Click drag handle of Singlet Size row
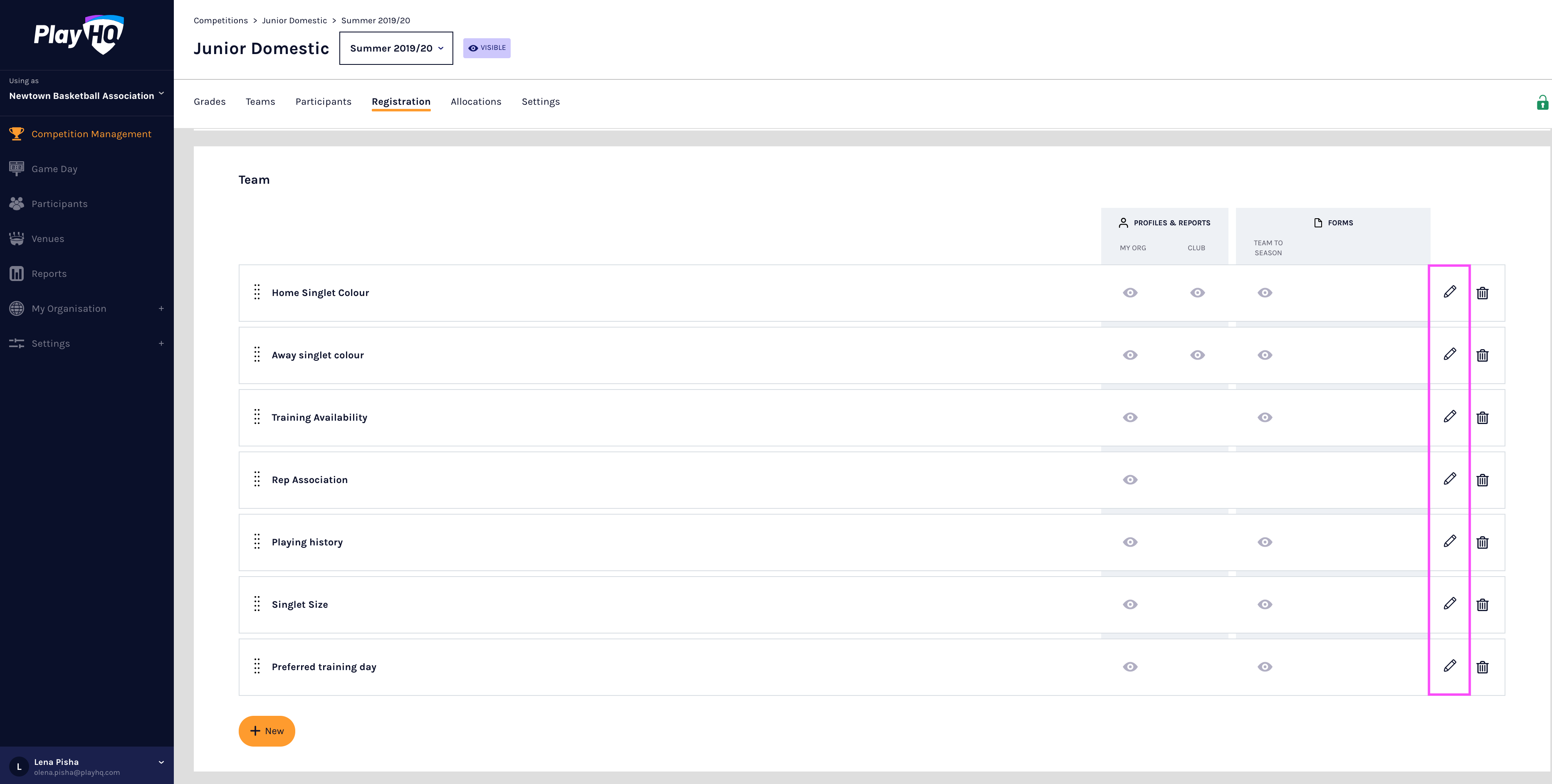This screenshot has height=784, width=1552. point(257,604)
